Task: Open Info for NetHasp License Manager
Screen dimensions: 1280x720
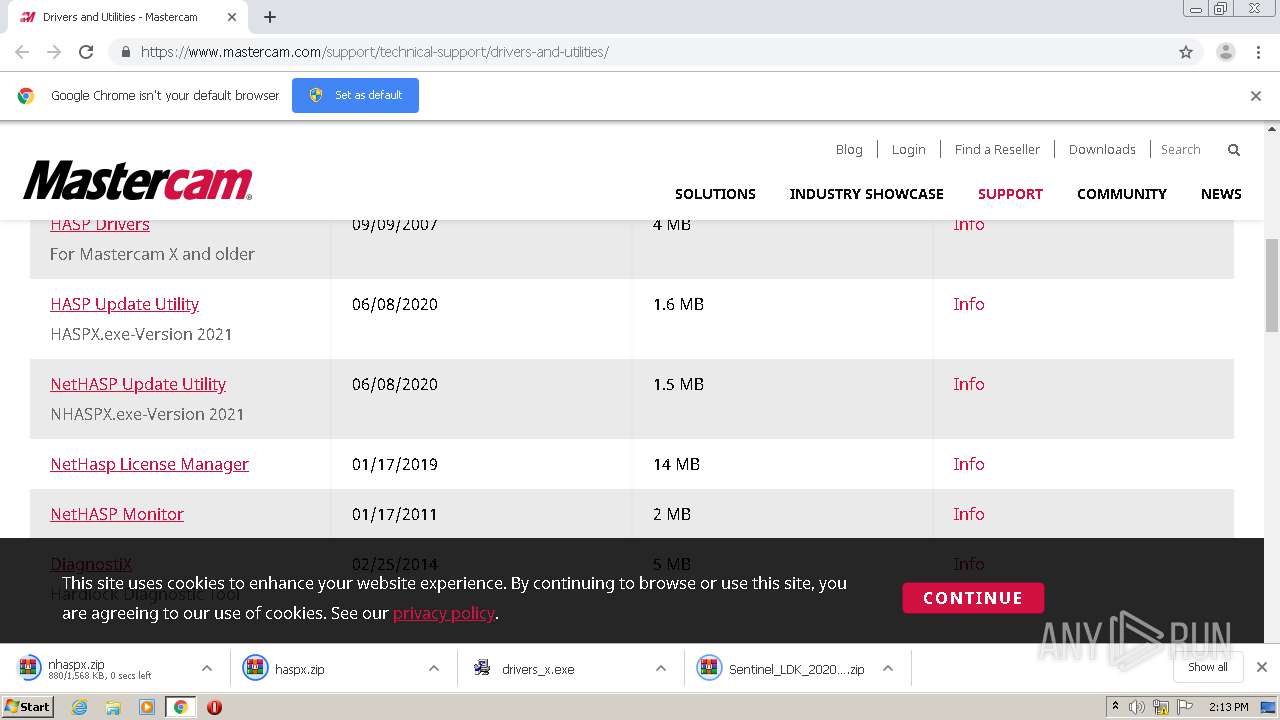Action: click(968, 464)
